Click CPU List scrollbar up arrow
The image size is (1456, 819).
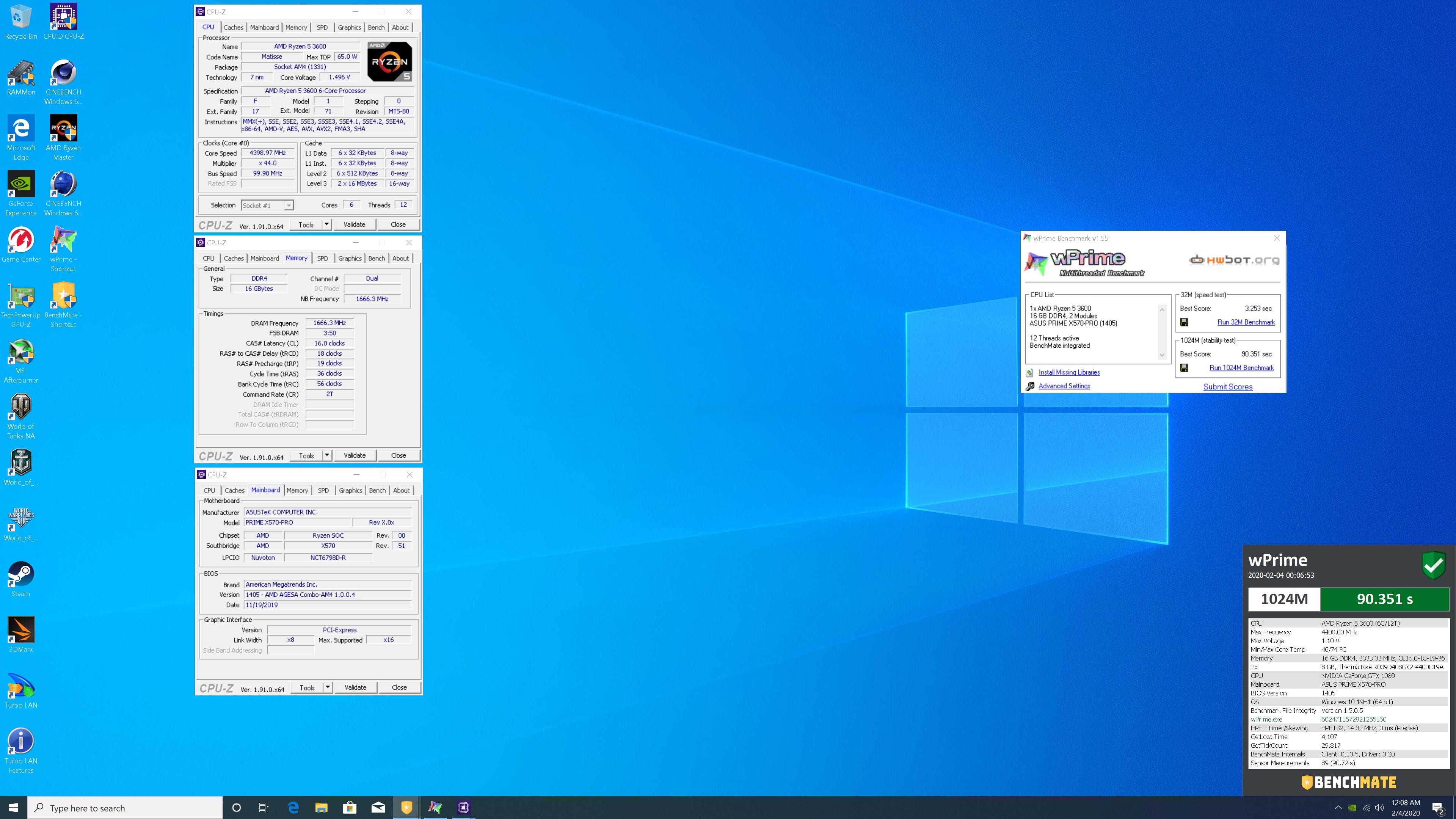point(1162,309)
